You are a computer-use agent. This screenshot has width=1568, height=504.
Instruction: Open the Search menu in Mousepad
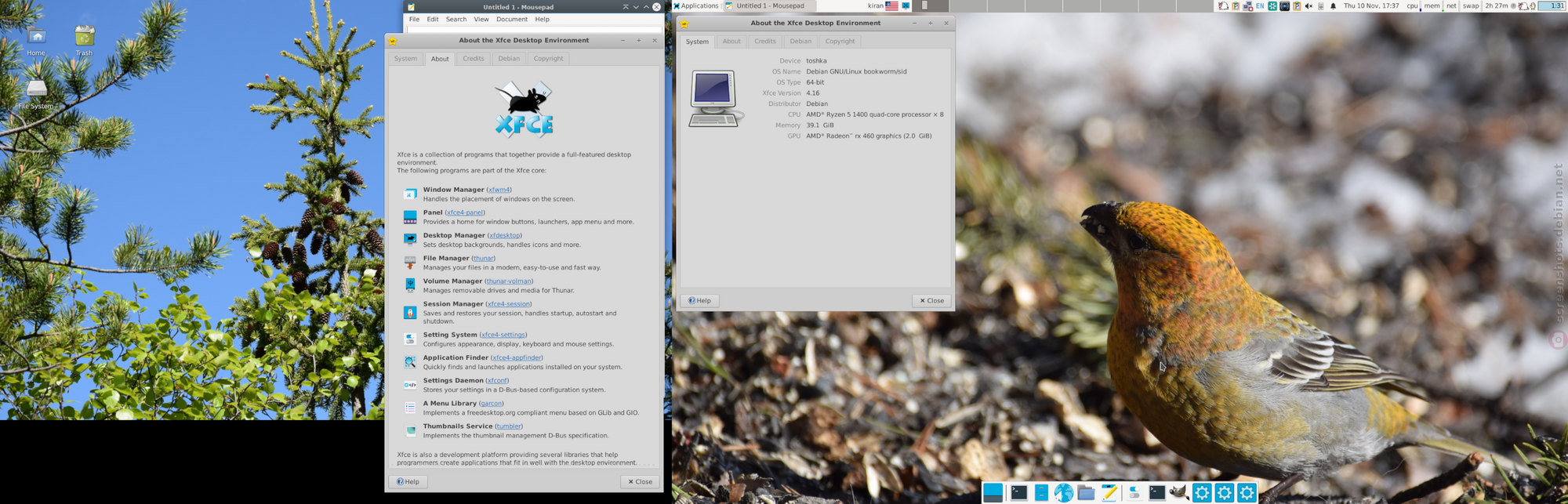click(x=456, y=19)
